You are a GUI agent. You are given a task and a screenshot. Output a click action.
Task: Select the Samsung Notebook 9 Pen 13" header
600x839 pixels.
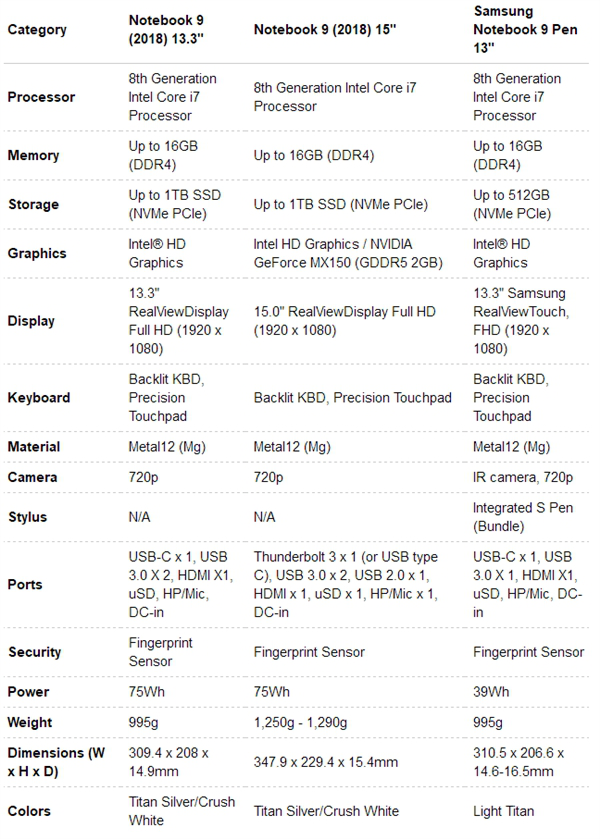525,29
